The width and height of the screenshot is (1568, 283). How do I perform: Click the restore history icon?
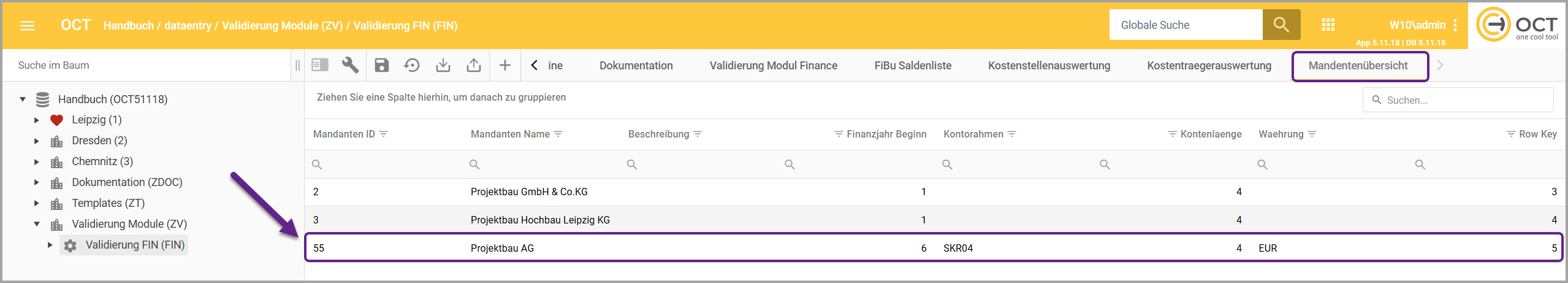412,65
